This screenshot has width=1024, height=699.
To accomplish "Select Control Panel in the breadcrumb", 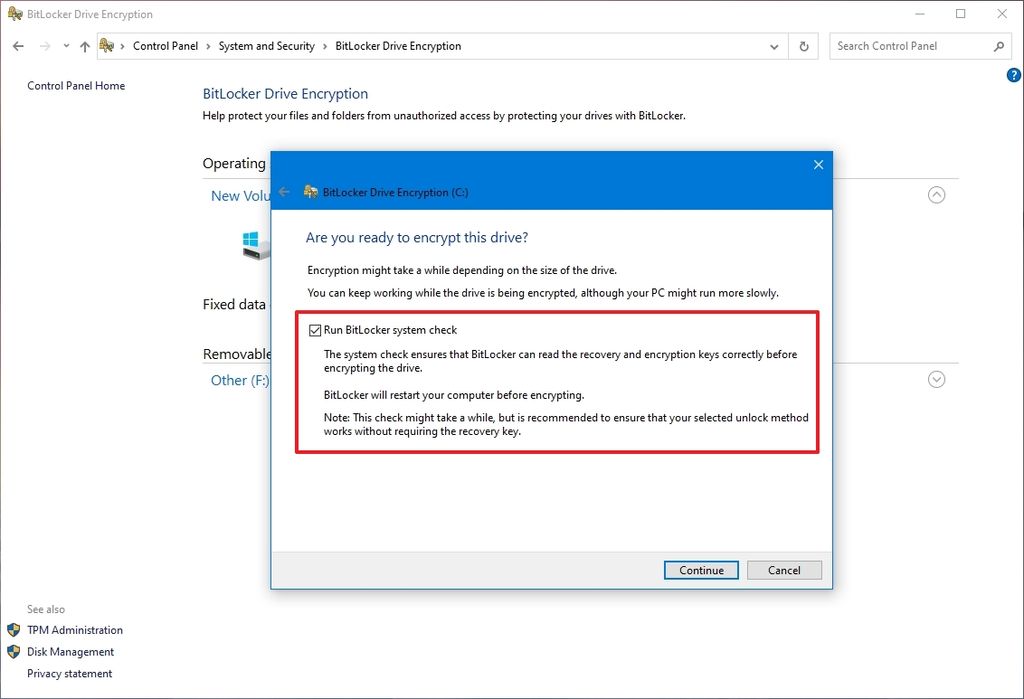I will (166, 46).
